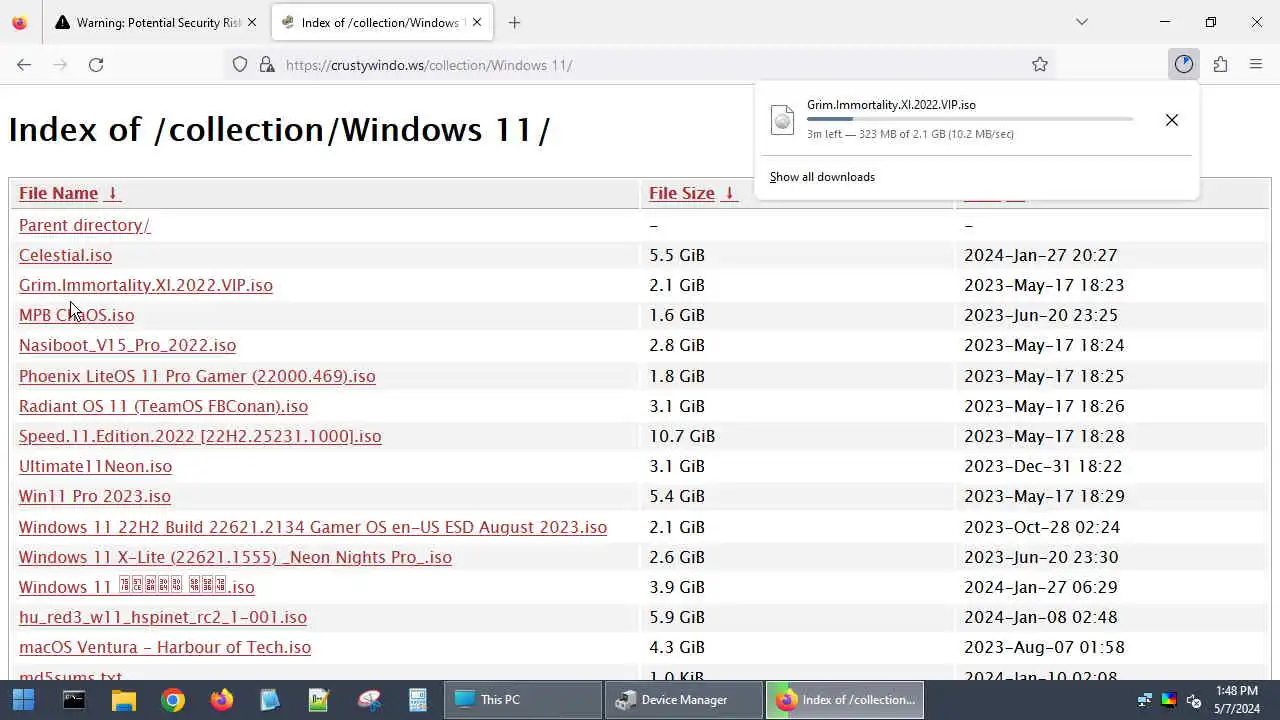Sort by File Size header link
The image size is (1280, 720).
(682, 193)
